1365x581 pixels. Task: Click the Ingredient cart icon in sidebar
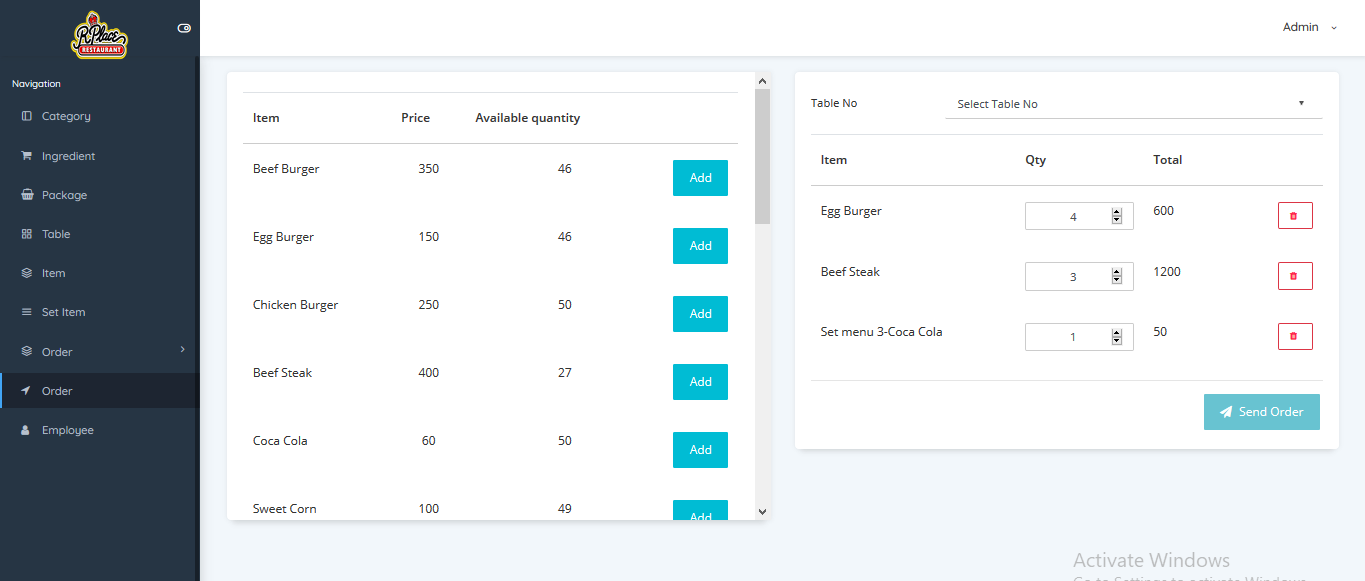pos(27,156)
